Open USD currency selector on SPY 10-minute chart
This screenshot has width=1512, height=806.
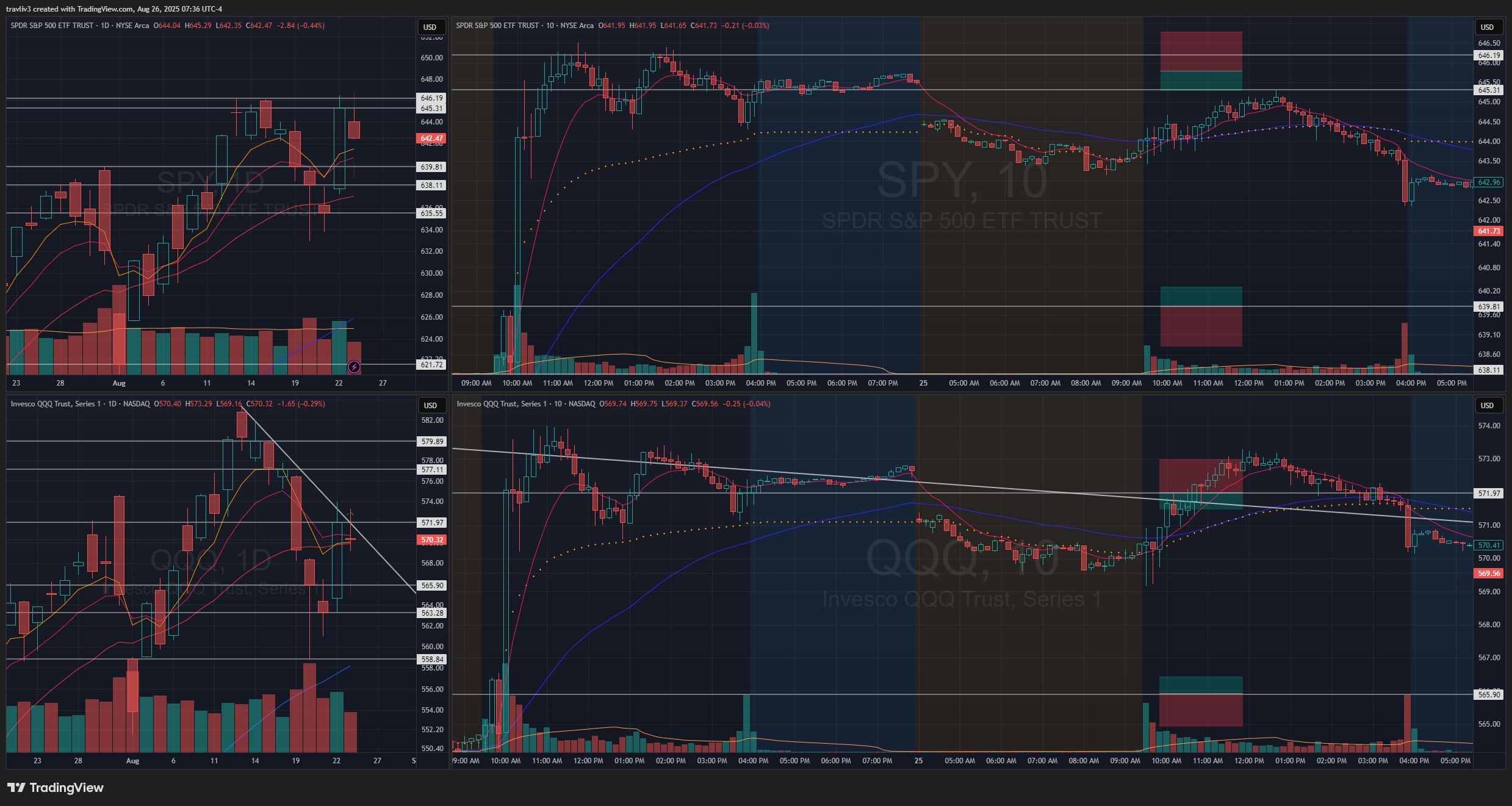[1487, 27]
